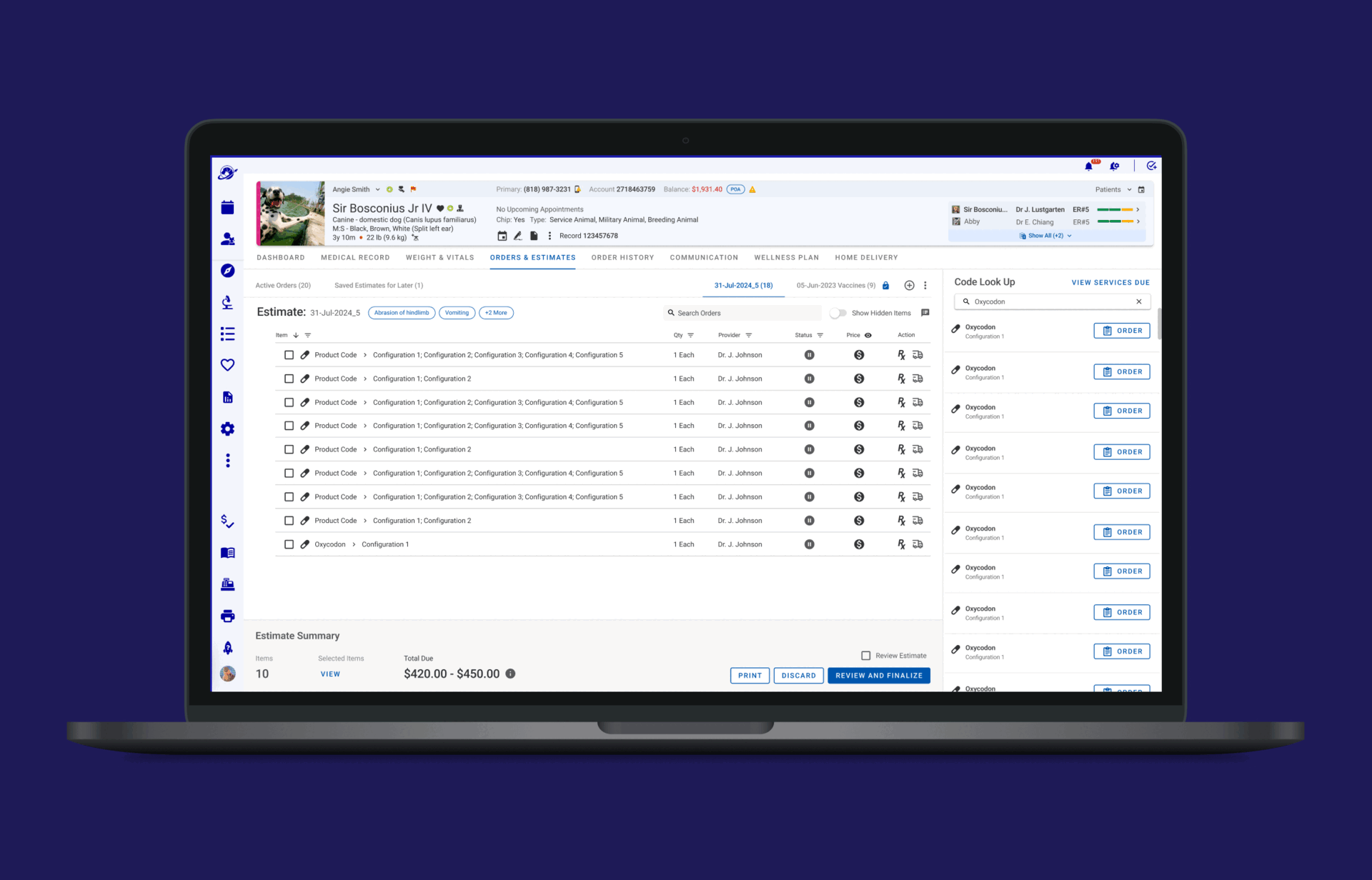Open the Patients dropdown
The image size is (1372, 880).
tap(1113, 190)
